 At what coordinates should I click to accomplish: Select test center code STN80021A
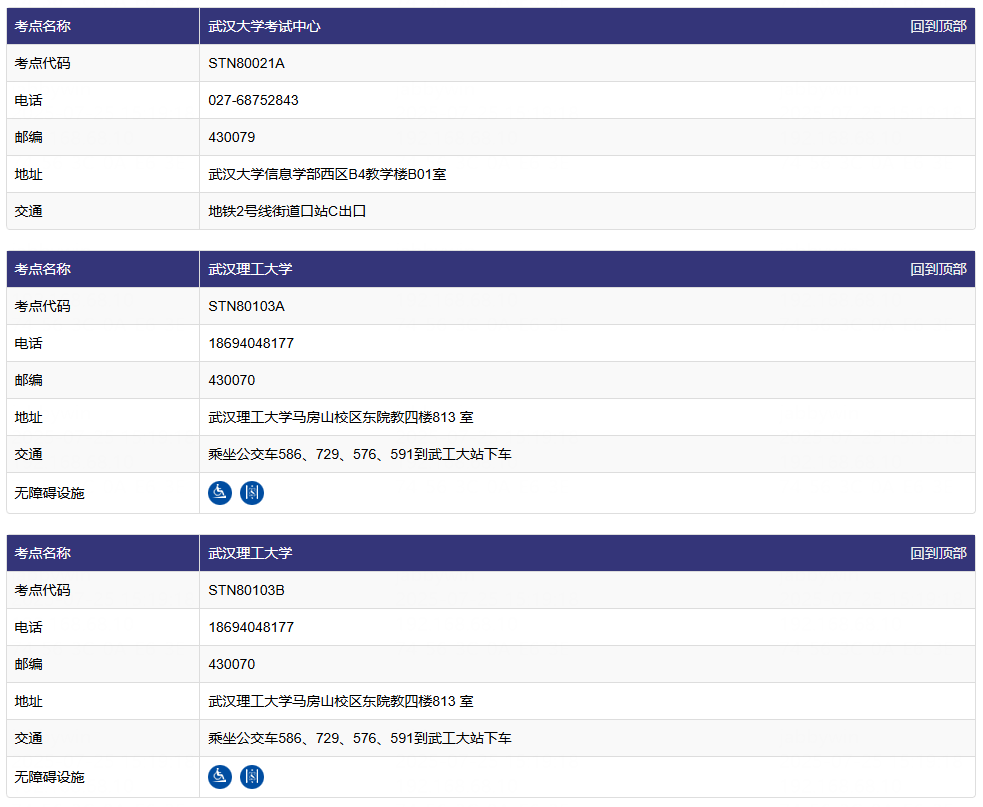[x=246, y=63]
